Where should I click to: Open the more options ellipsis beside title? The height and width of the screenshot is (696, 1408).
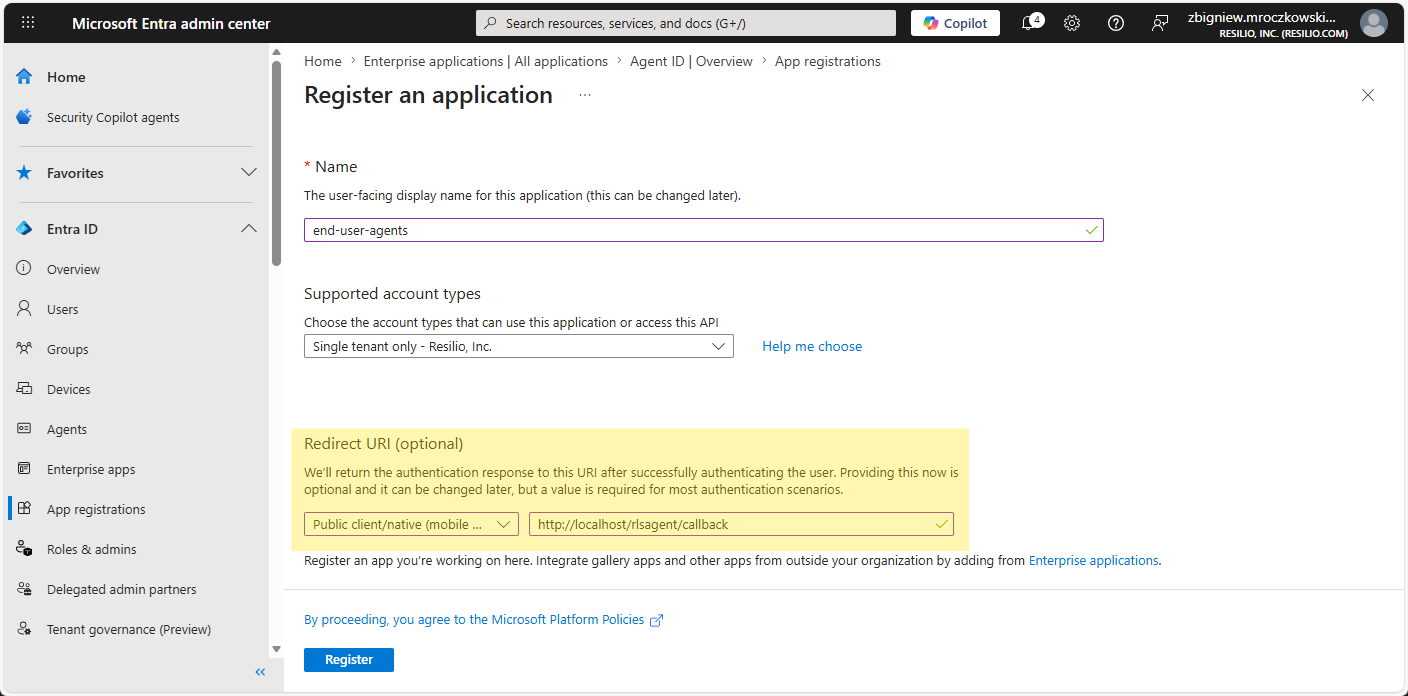tap(585, 95)
